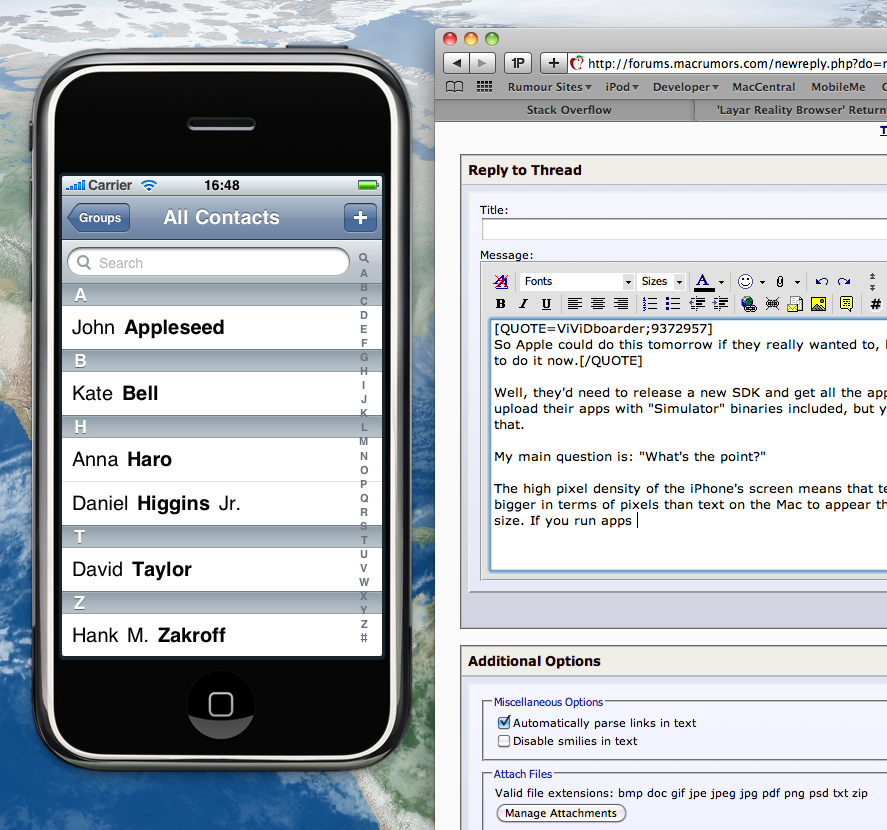Expand Rumour Sites bookmarks menu
The width and height of the screenshot is (887, 830).
point(549,87)
